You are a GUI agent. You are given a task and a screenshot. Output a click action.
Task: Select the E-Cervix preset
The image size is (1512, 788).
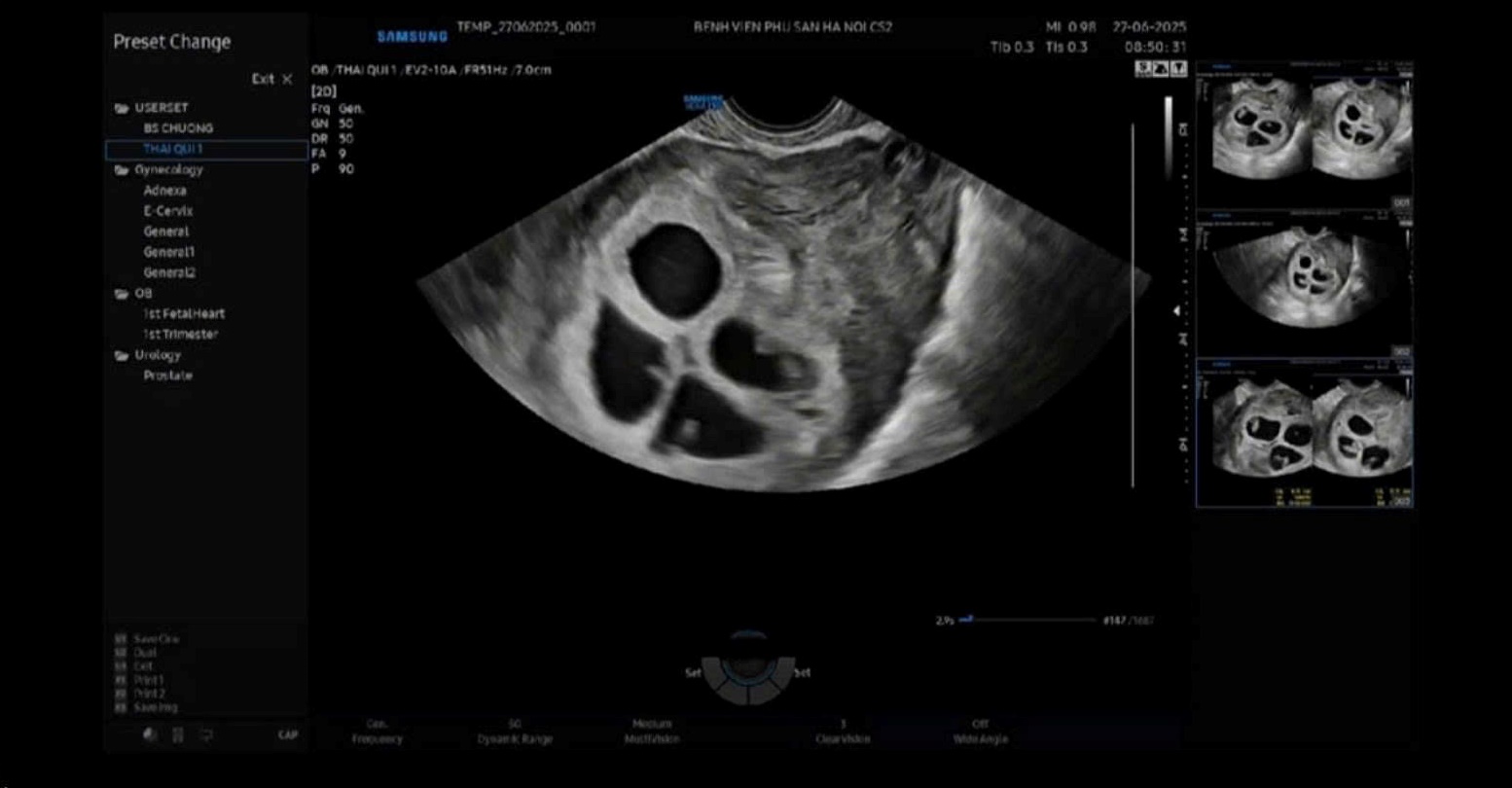pos(168,211)
